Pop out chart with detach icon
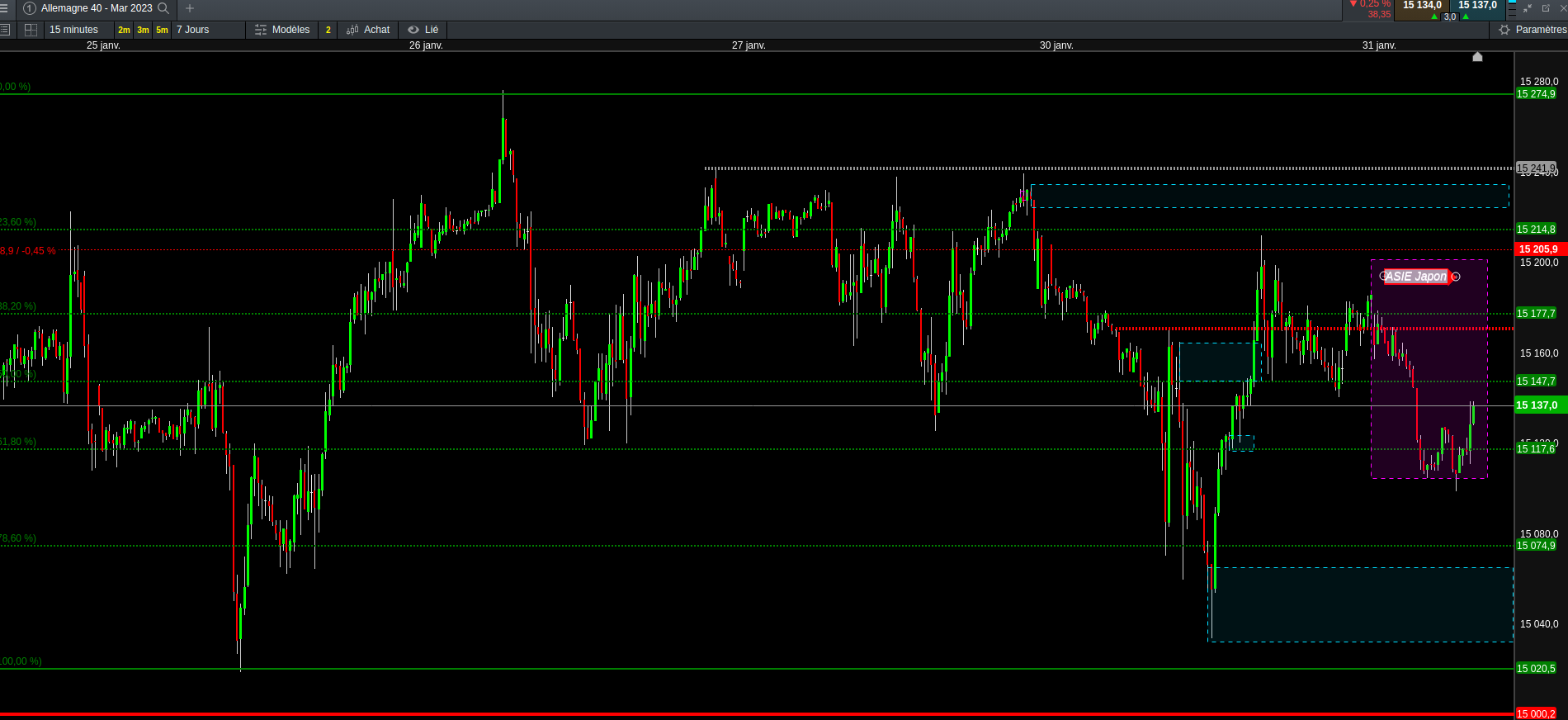This screenshot has height=720, width=1568. coord(1546,8)
